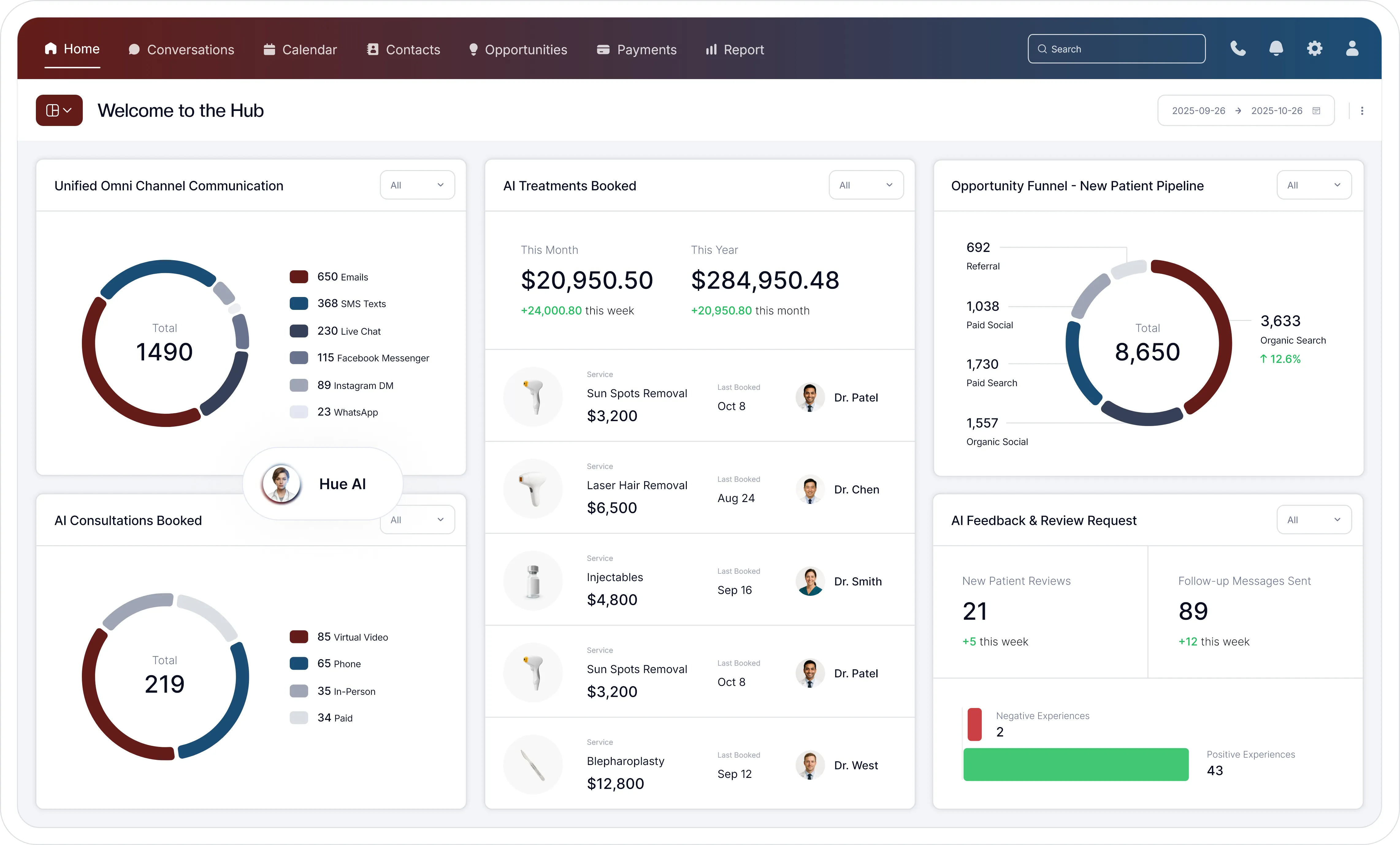Click inside the Search field
The height and width of the screenshot is (845, 1400).
(x=1115, y=49)
